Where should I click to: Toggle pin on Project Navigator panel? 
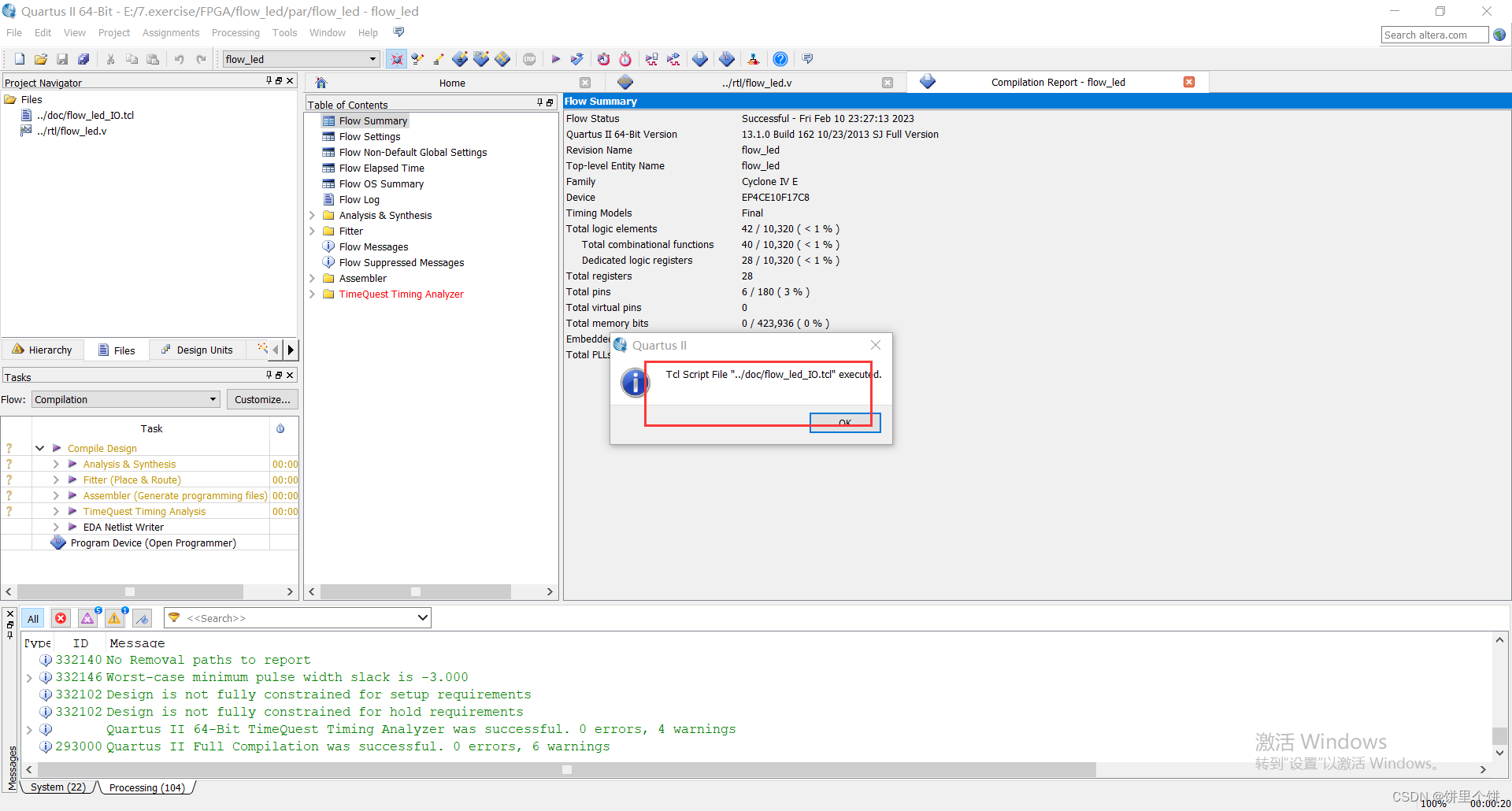coord(269,80)
